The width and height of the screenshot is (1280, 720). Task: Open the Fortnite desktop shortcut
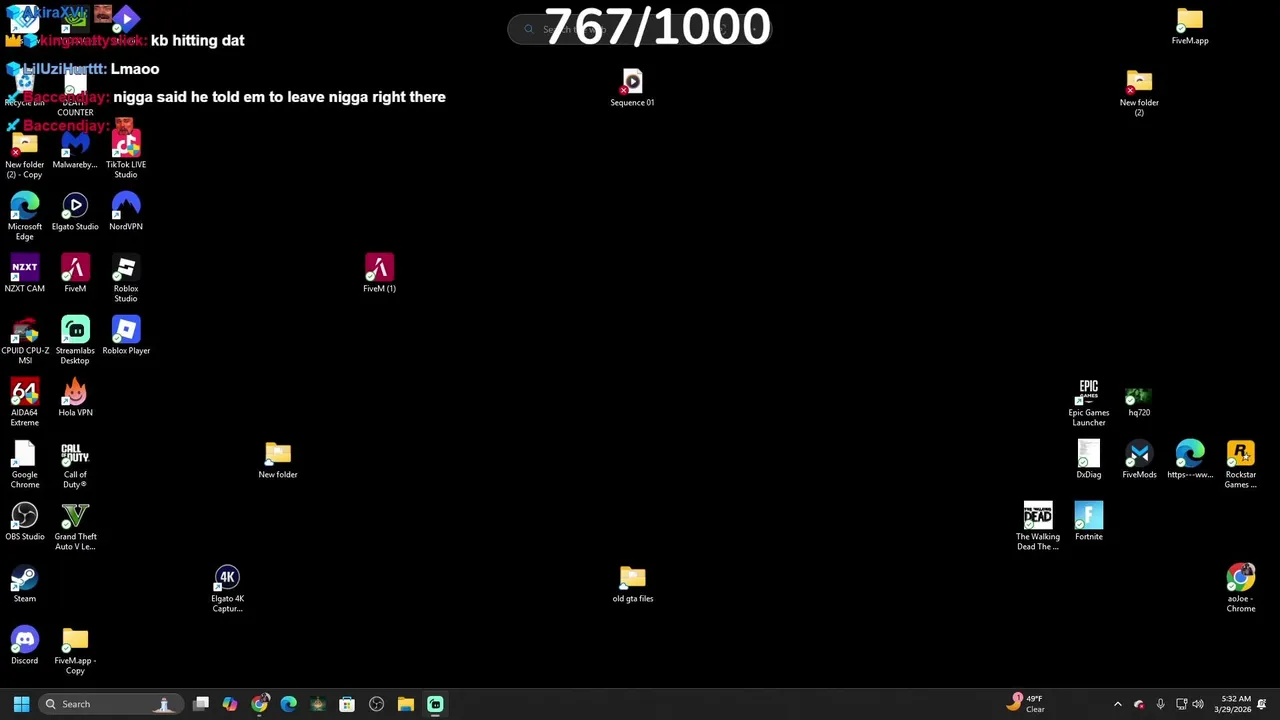1089,521
